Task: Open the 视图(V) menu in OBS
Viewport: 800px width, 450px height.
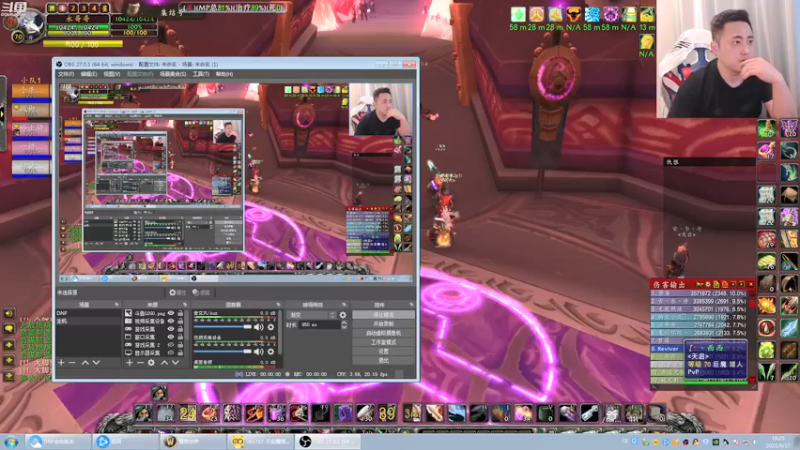Action: pos(112,74)
